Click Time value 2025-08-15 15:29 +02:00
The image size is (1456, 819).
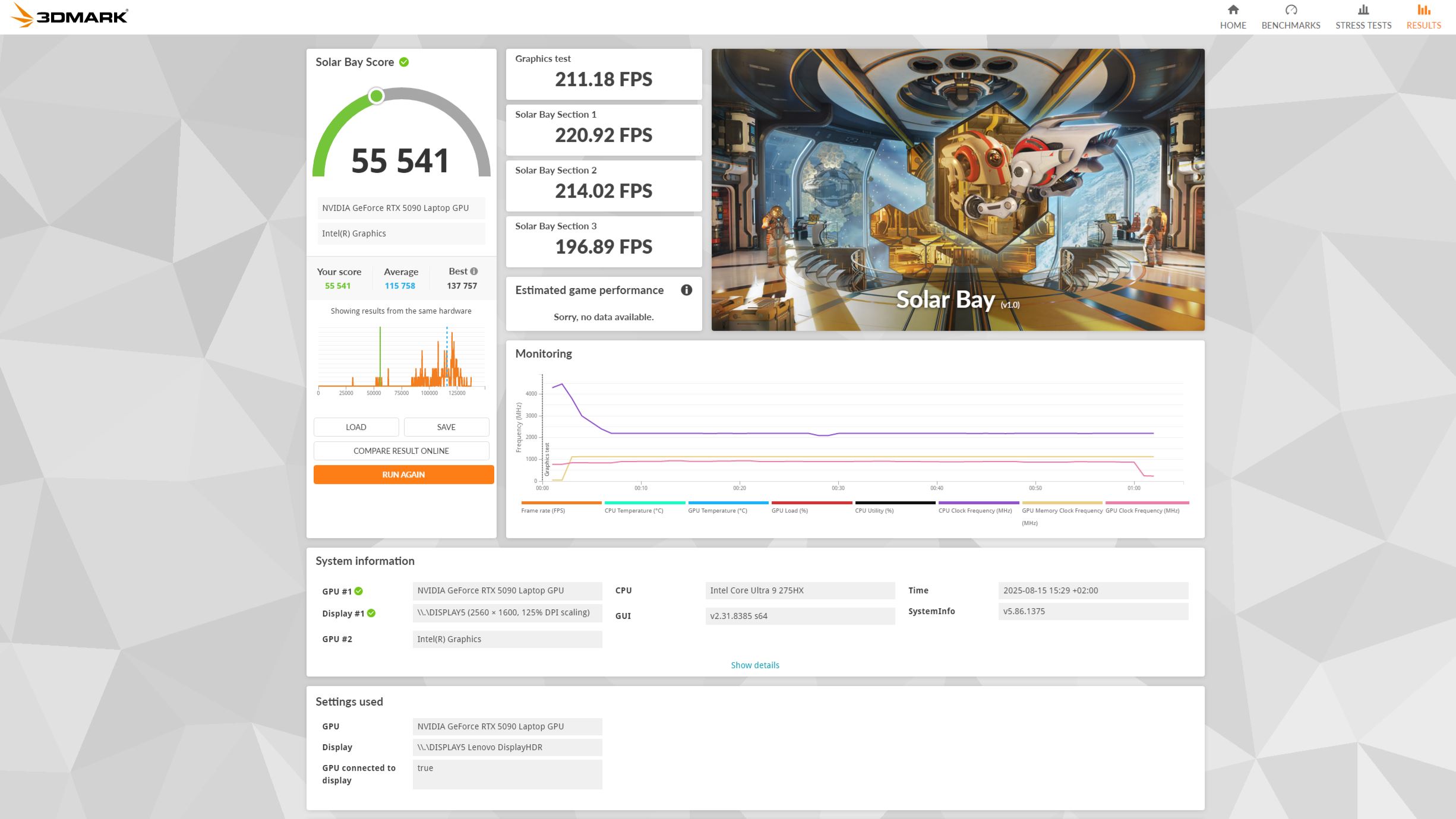[1094, 590]
